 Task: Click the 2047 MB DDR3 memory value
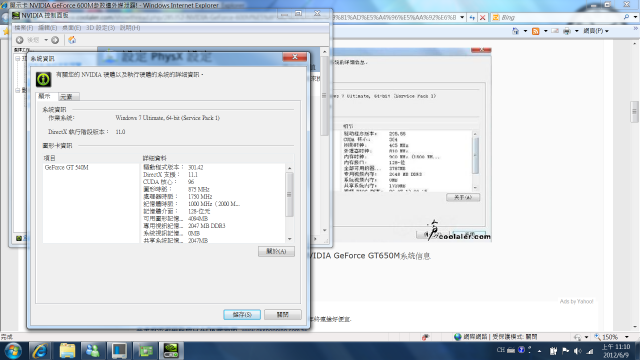click(x=207, y=226)
